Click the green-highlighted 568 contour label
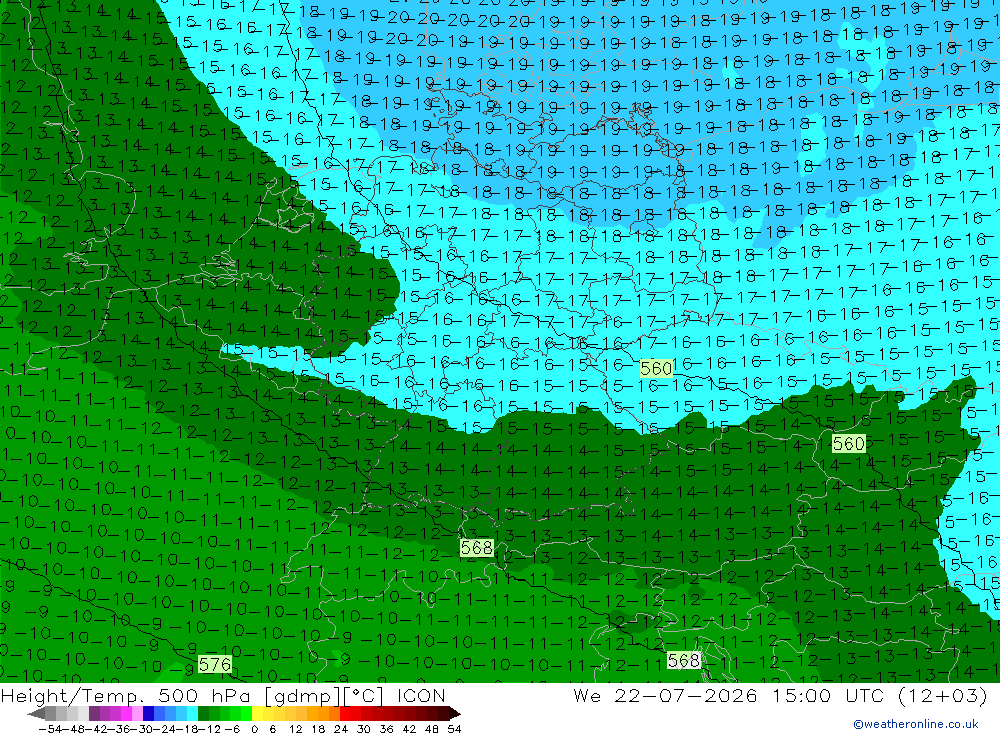1000x733 pixels. [x=476, y=547]
